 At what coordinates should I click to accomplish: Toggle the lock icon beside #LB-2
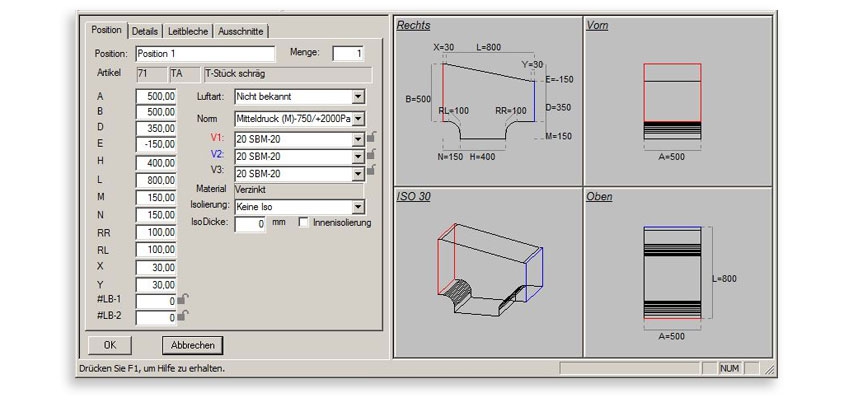click(184, 316)
